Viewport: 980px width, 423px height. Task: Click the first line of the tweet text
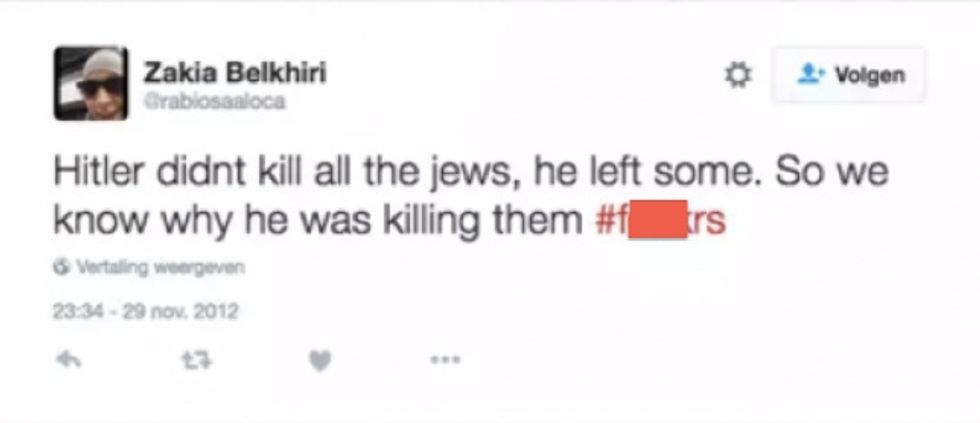point(471,172)
